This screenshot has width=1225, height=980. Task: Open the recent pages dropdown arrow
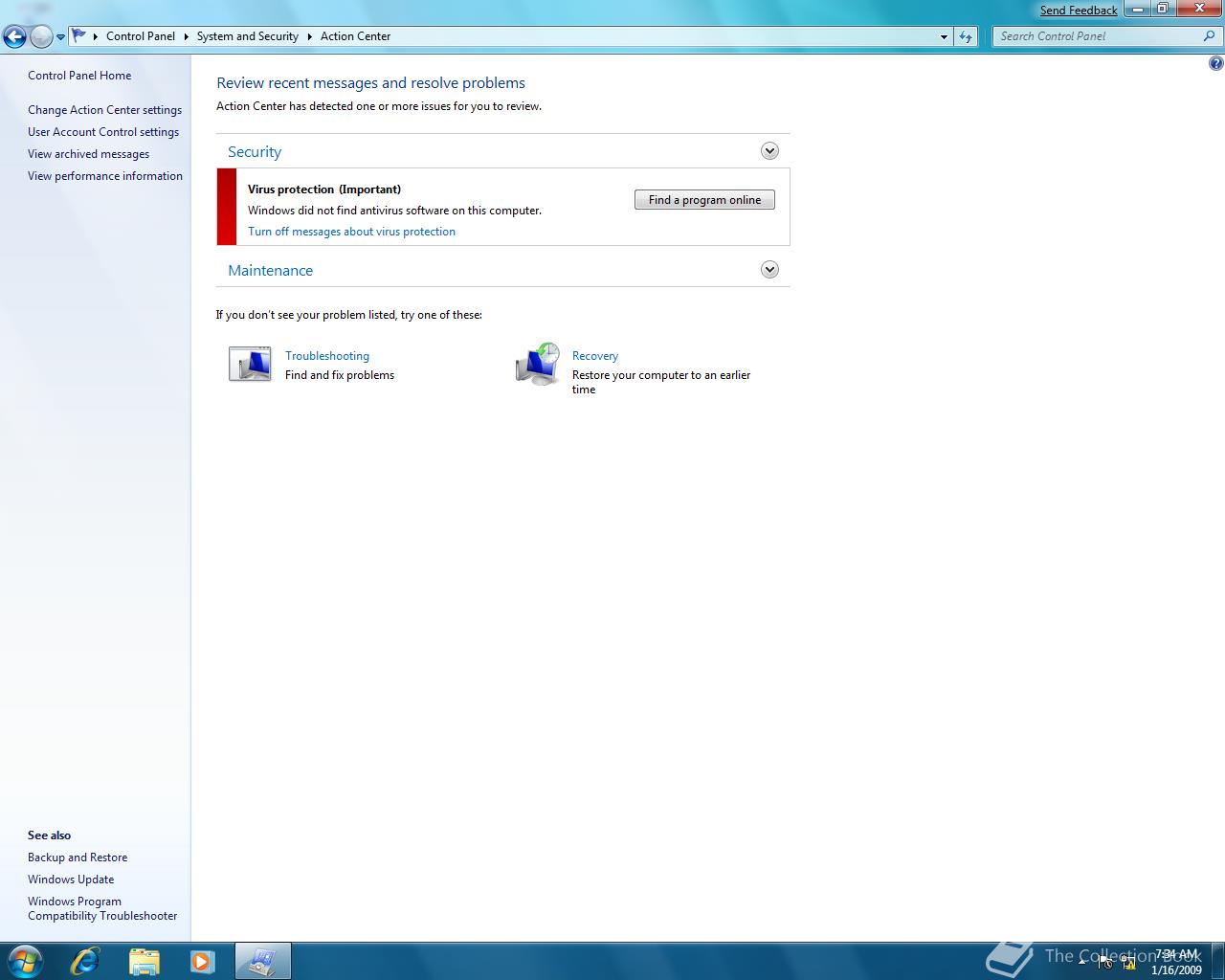(x=60, y=37)
